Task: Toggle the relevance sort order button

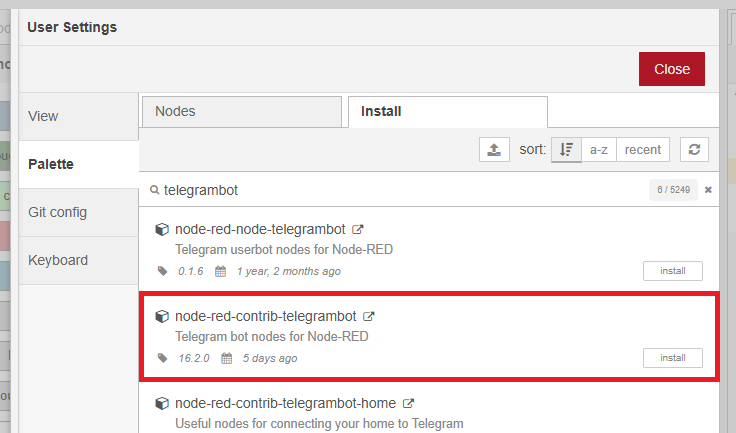Action: [x=566, y=150]
